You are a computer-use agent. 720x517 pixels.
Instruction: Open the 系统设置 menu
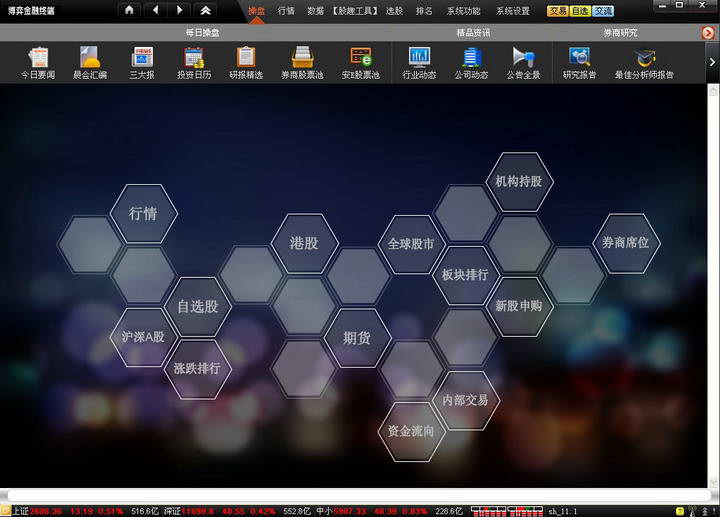[513, 11]
